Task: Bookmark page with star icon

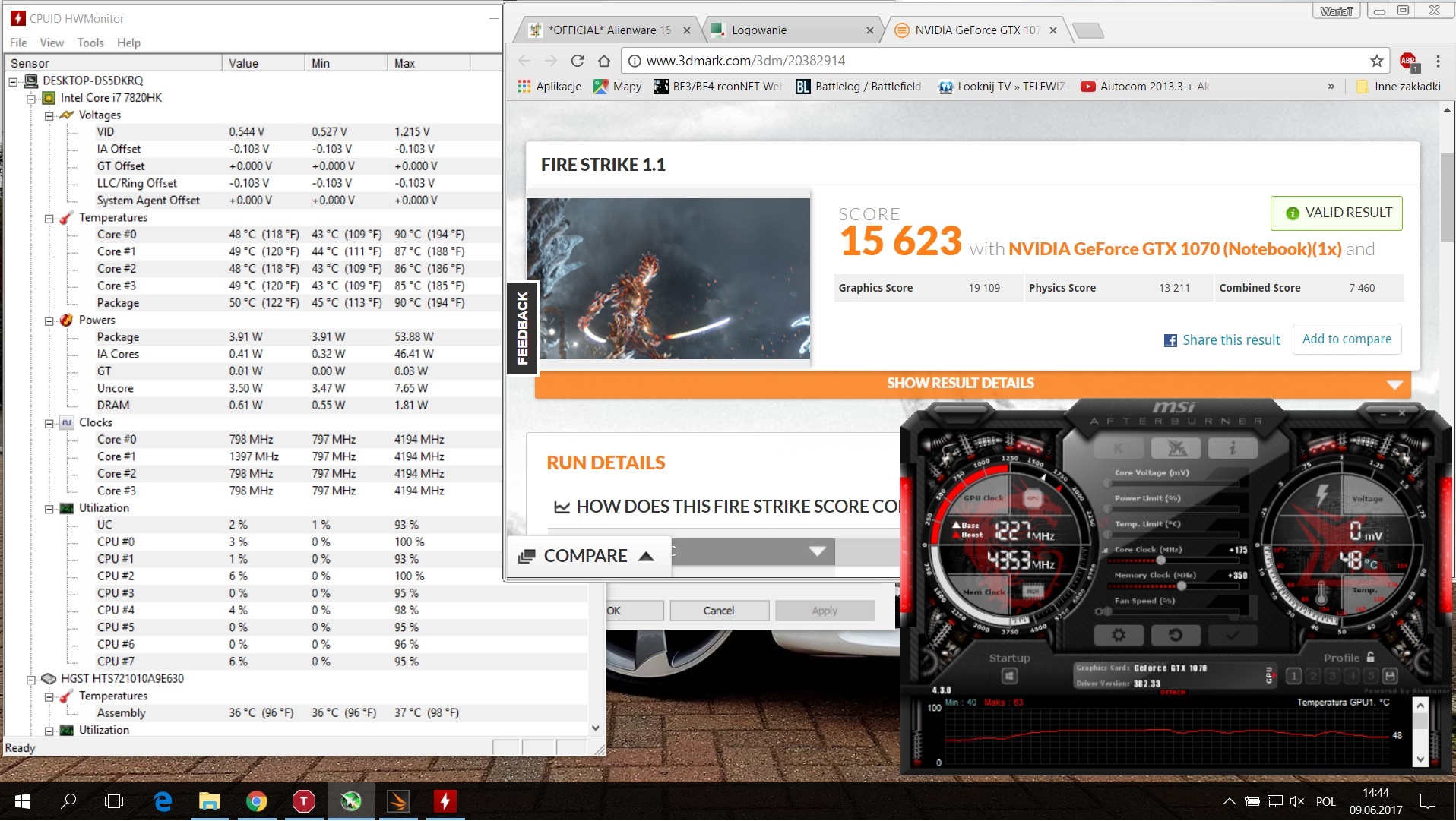Action: pyautogui.click(x=1376, y=61)
